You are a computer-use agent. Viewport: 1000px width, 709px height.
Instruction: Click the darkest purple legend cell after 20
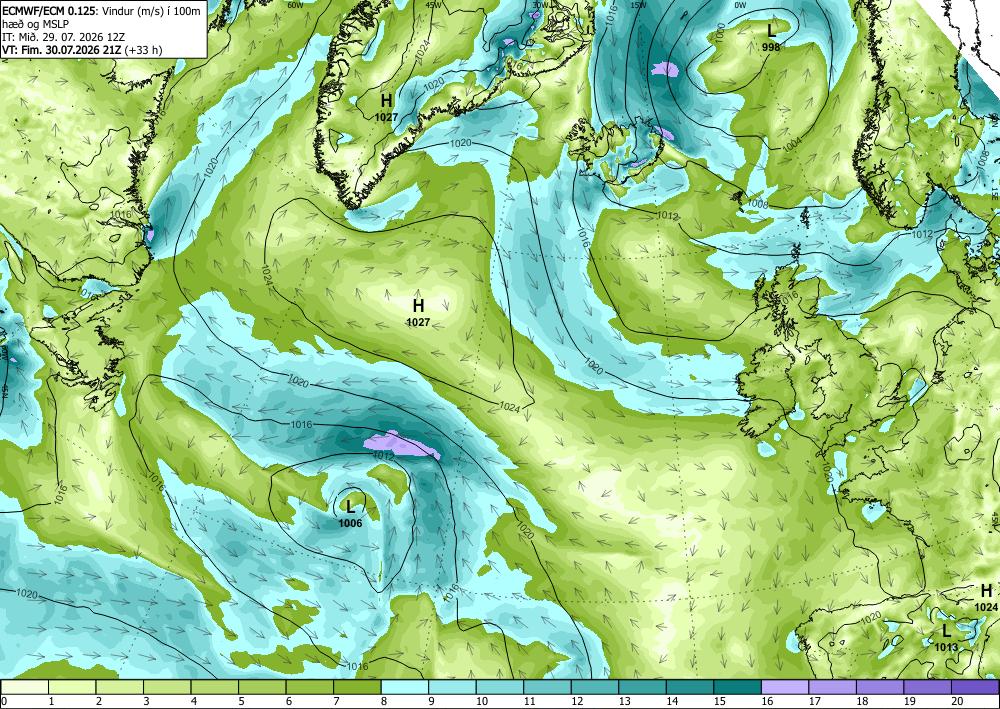[x=975, y=687]
